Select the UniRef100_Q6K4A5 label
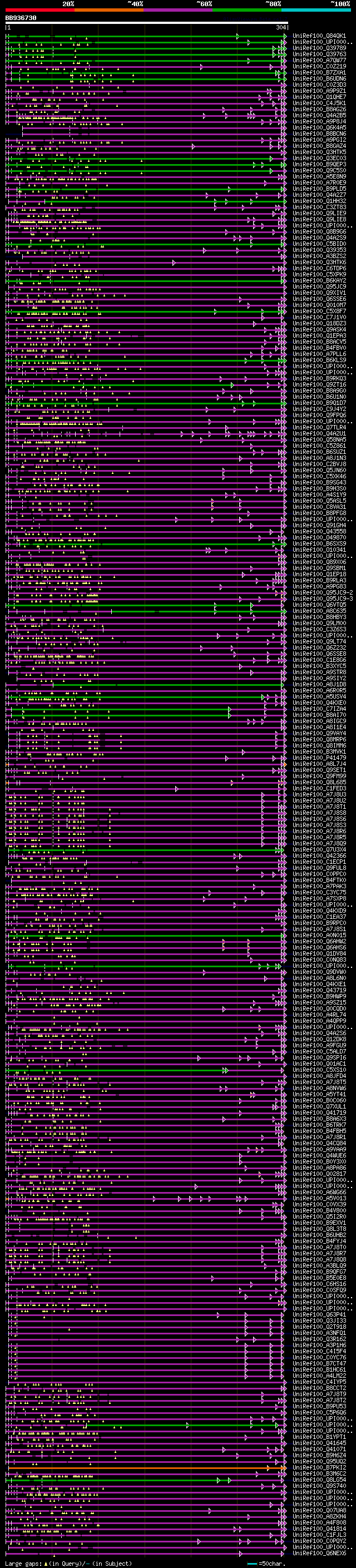 319,127
